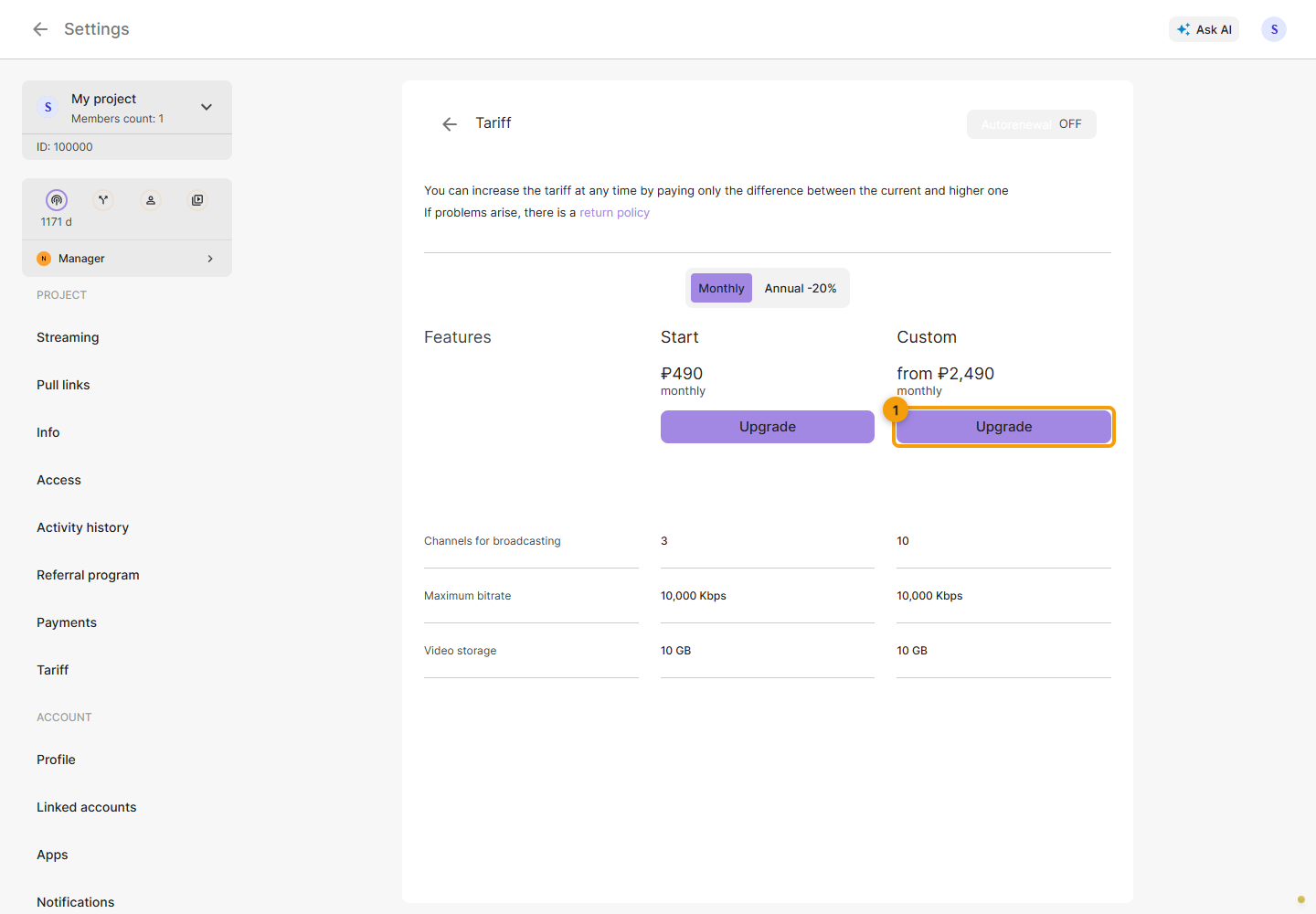The height and width of the screenshot is (914, 1316).
Task: Click the person icon in project panel
Action: [x=151, y=200]
